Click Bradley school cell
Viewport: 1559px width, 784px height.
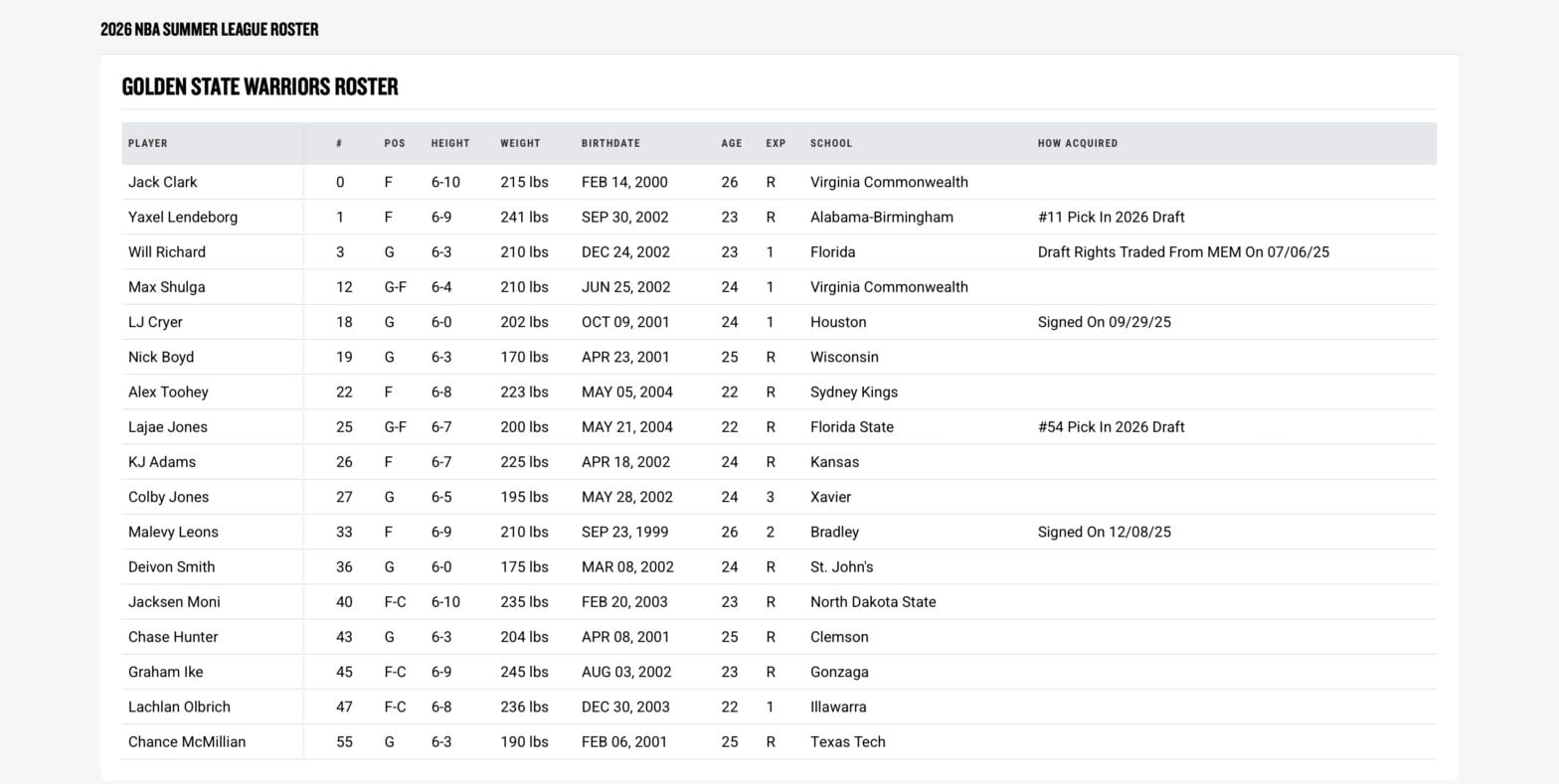[834, 532]
